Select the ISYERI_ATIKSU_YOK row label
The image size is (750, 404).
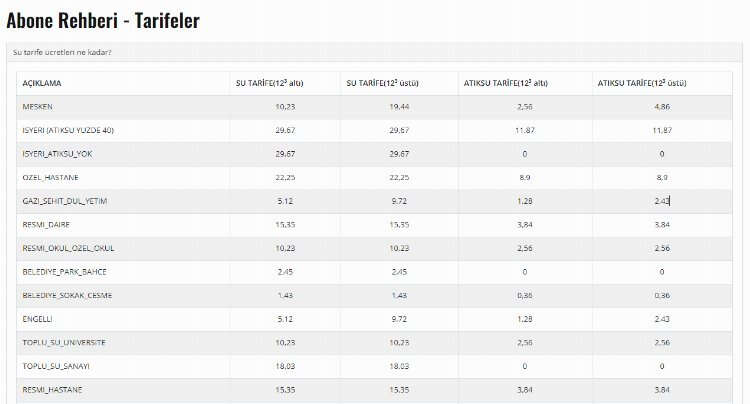tap(56, 154)
